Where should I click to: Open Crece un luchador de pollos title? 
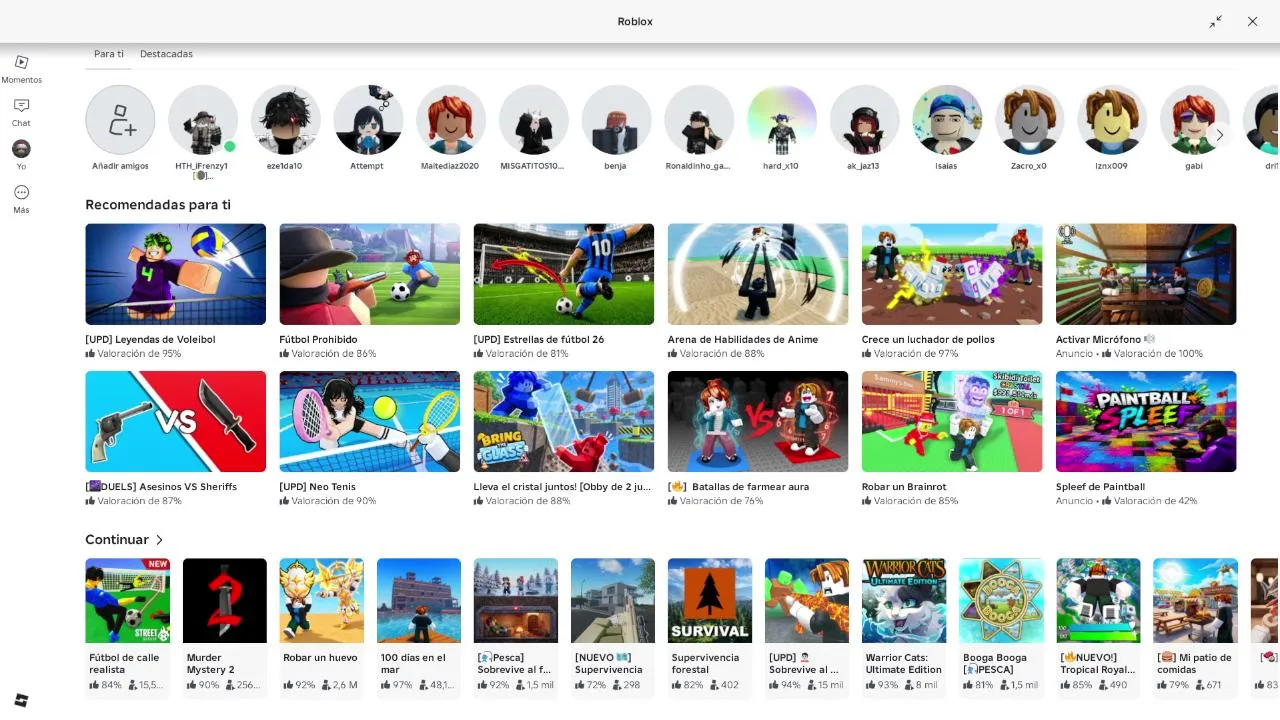[928, 340]
